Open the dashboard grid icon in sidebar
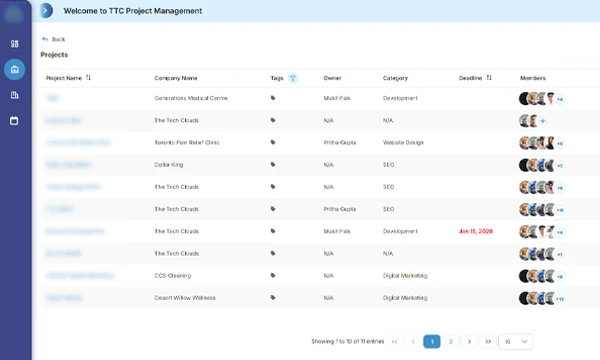 point(15,44)
